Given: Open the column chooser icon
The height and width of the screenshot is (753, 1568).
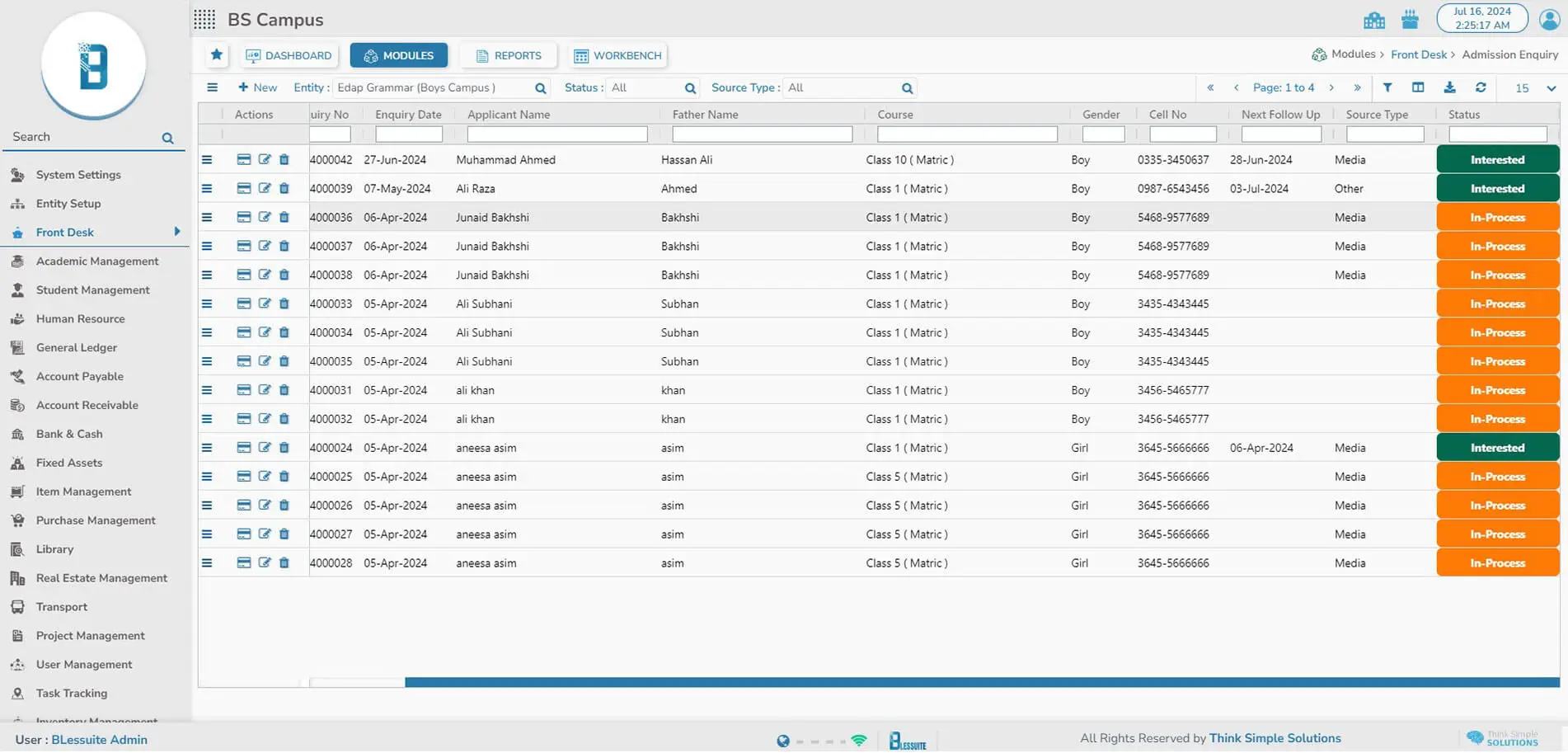Looking at the screenshot, I should point(1418,87).
